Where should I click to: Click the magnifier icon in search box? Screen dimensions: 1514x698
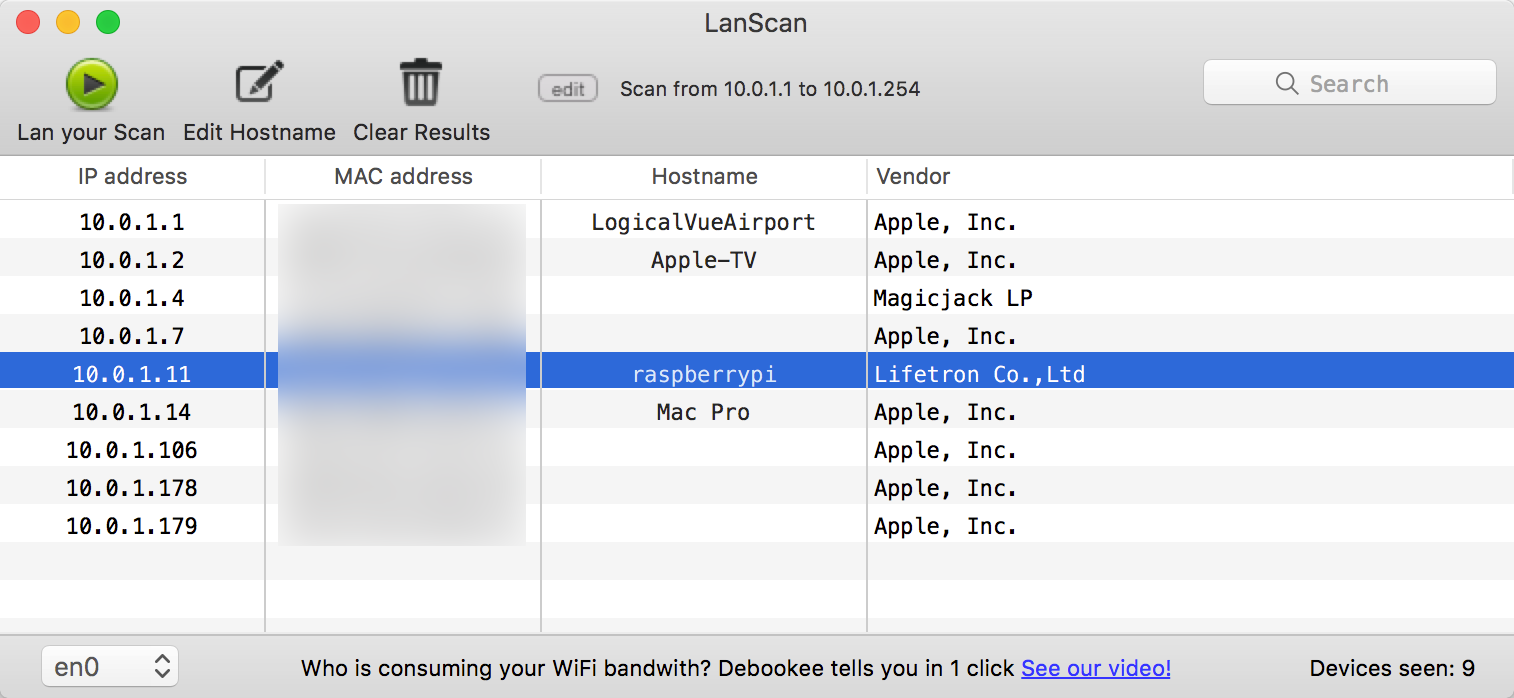click(1287, 84)
